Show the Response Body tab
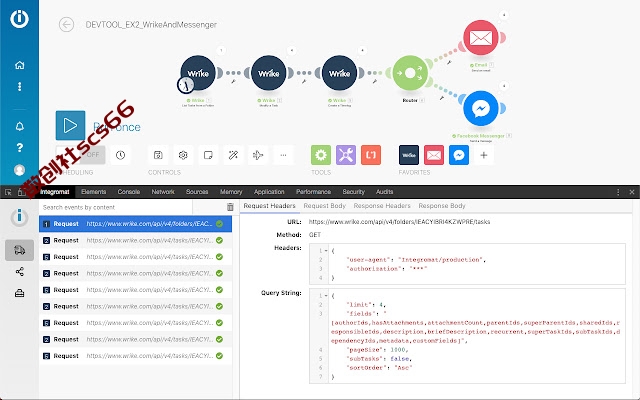The width and height of the screenshot is (640, 400). (x=442, y=206)
